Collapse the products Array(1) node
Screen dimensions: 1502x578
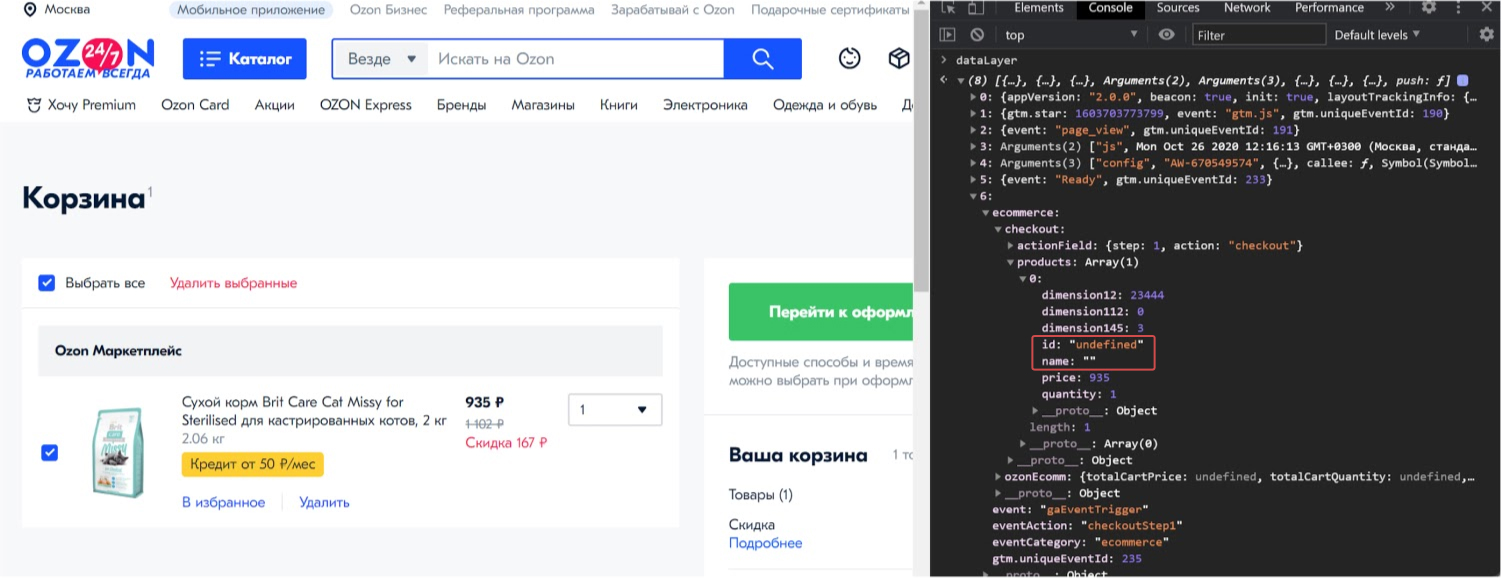[x=1011, y=262]
